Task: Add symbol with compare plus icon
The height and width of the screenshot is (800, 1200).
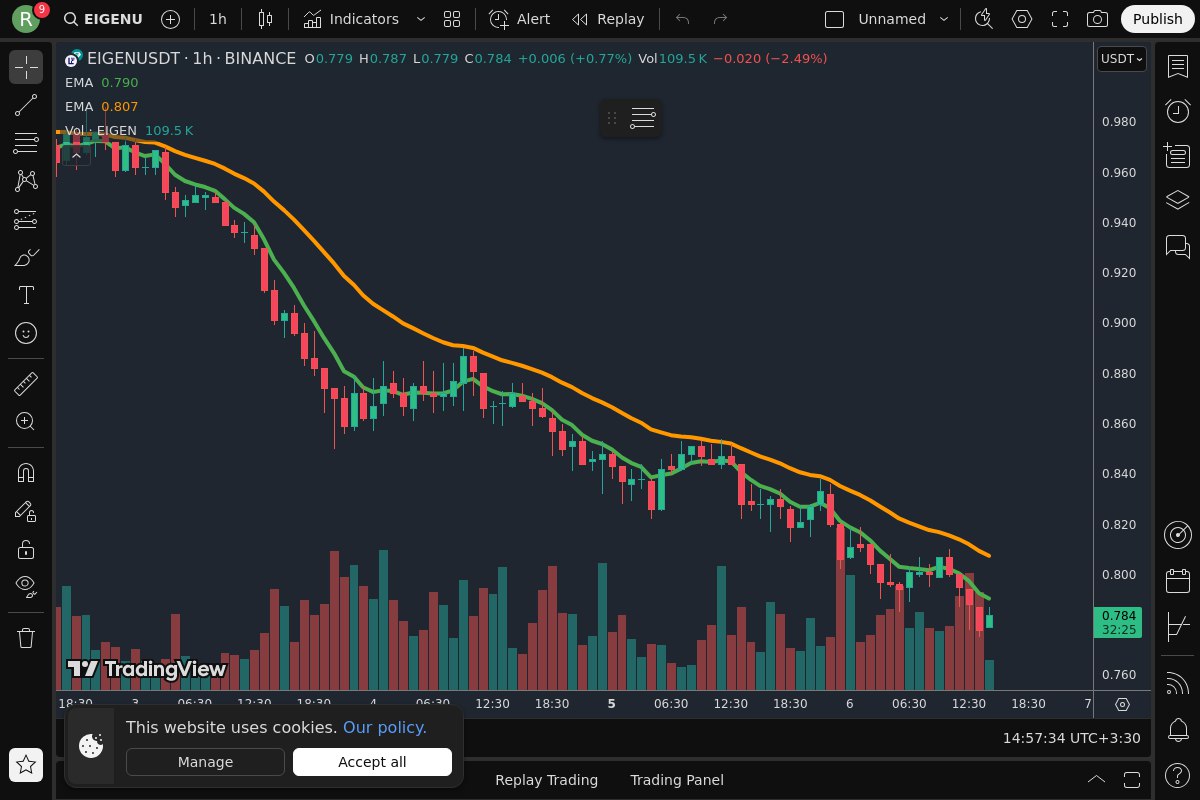Action: pos(170,19)
